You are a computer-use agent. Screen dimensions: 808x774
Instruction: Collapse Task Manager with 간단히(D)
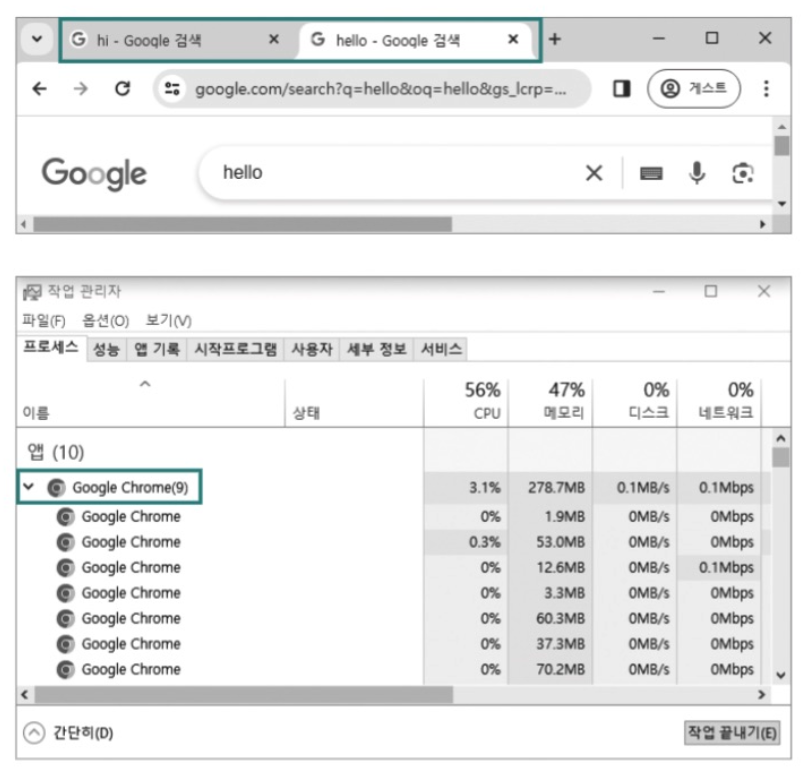click(69, 732)
